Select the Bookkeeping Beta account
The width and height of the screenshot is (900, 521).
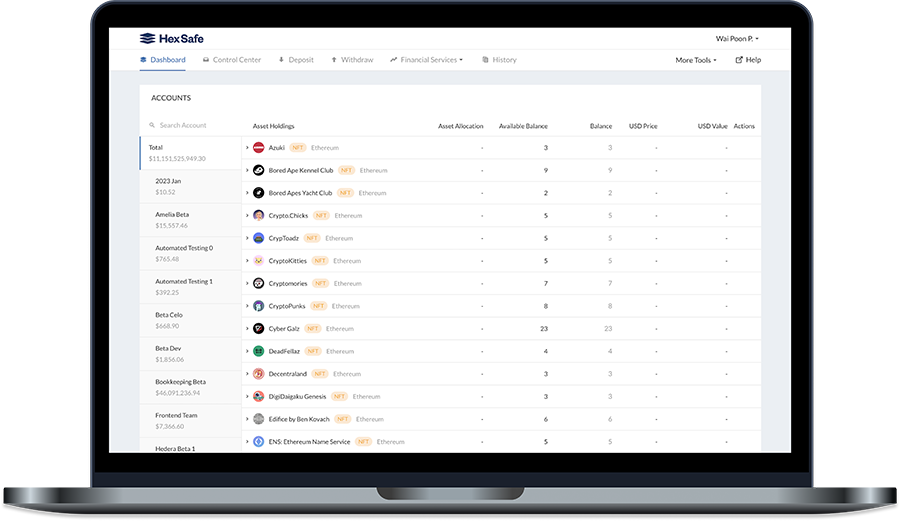click(x=191, y=387)
